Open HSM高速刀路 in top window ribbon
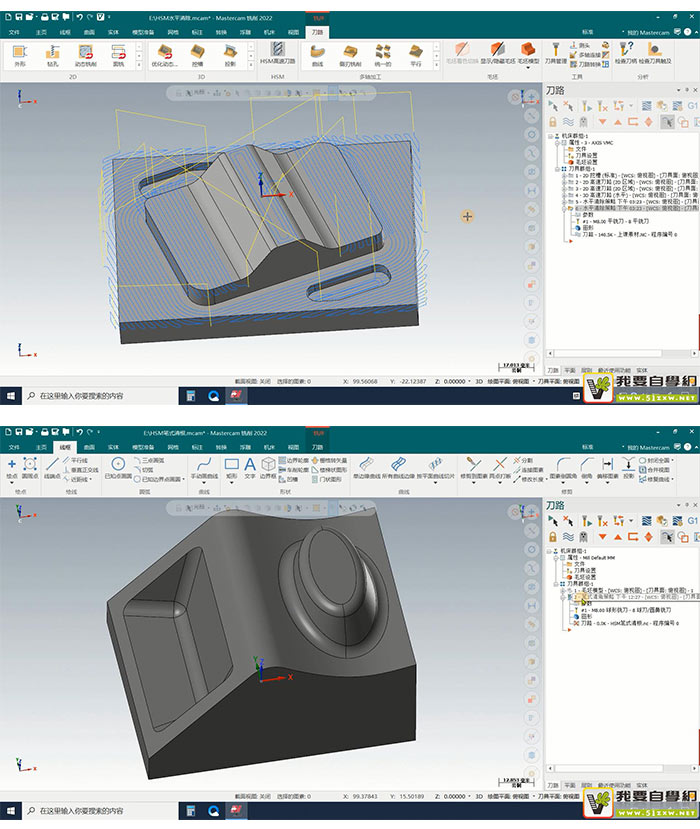700x829 pixels. (278, 53)
